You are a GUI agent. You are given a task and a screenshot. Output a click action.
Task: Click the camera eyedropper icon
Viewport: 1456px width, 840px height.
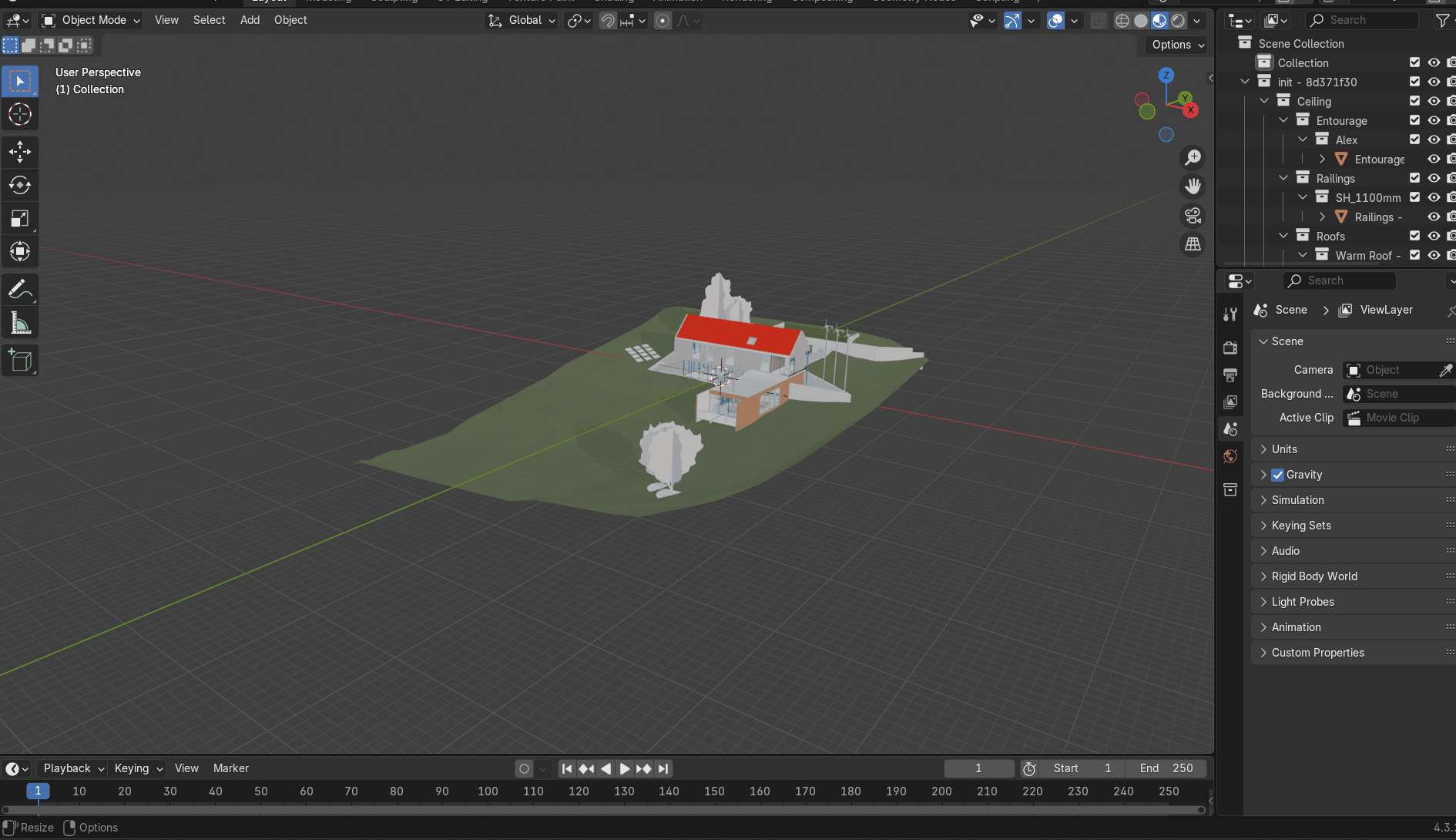(x=1446, y=370)
